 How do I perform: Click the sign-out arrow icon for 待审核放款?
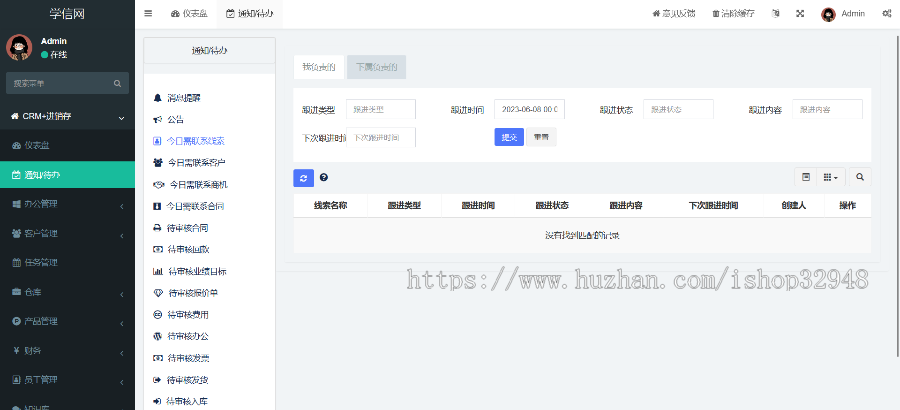tap(157, 380)
